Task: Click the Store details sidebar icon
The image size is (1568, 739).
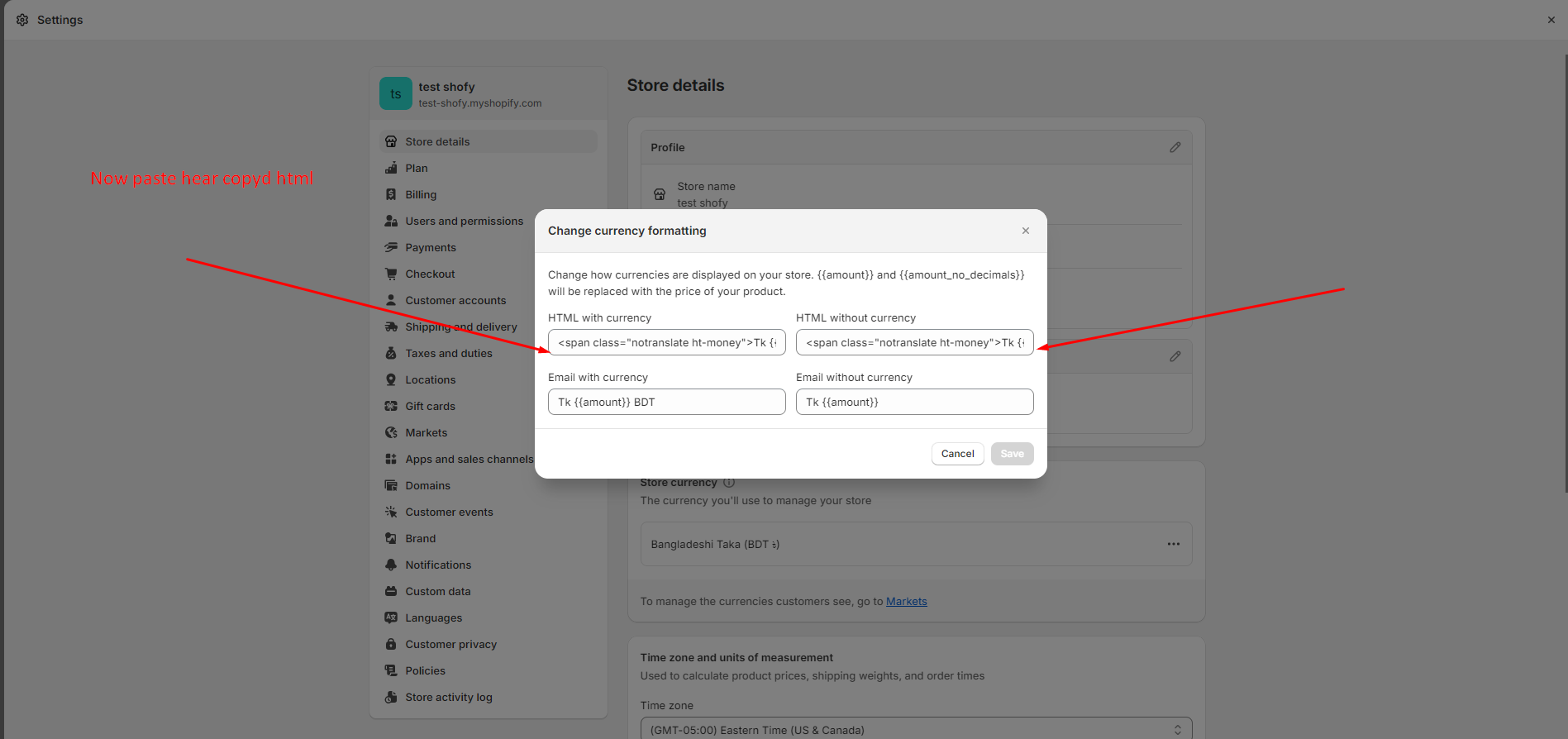Action: (391, 141)
